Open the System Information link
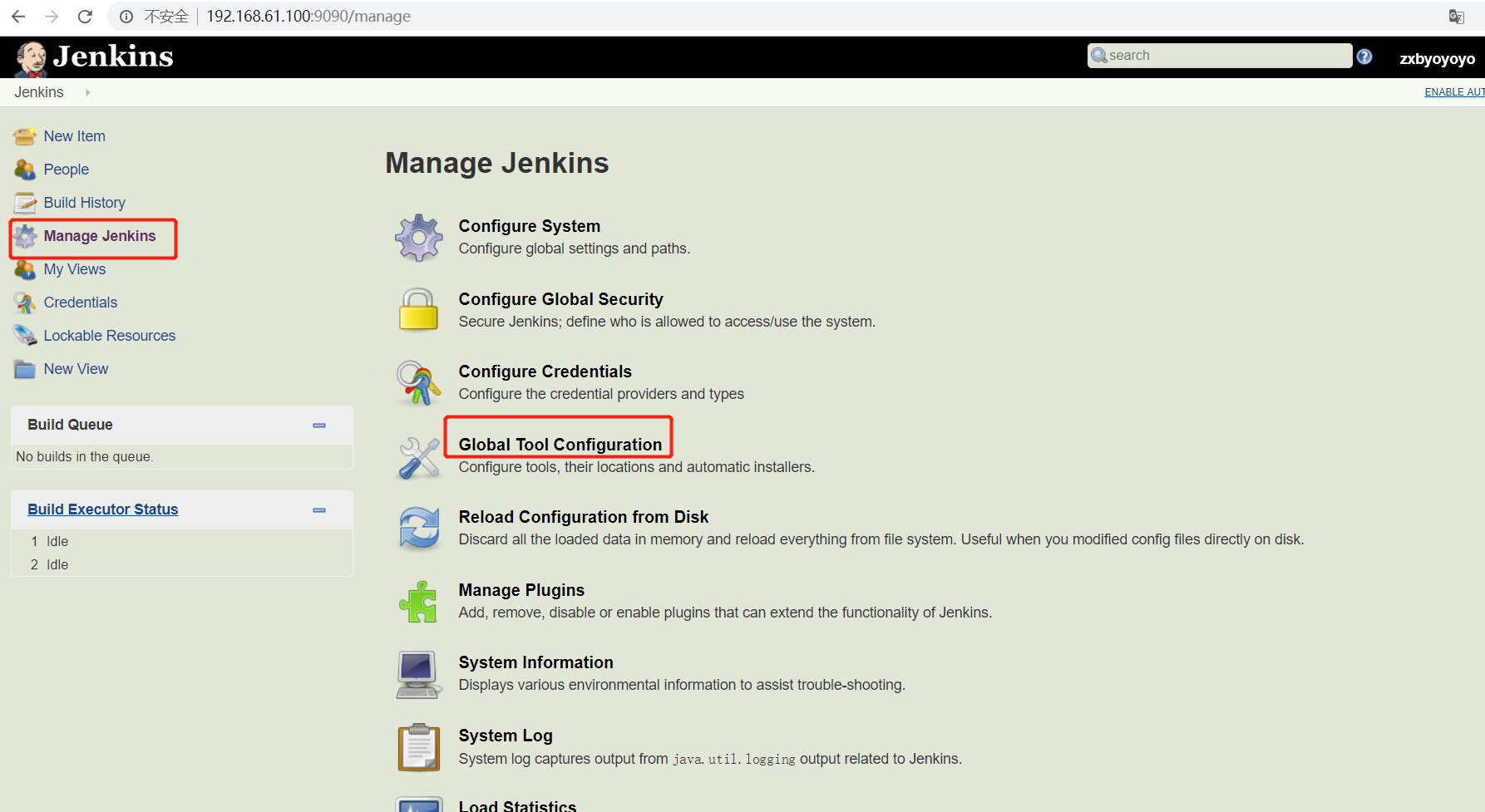The image size is (1485, 812). tap(536, 662)
